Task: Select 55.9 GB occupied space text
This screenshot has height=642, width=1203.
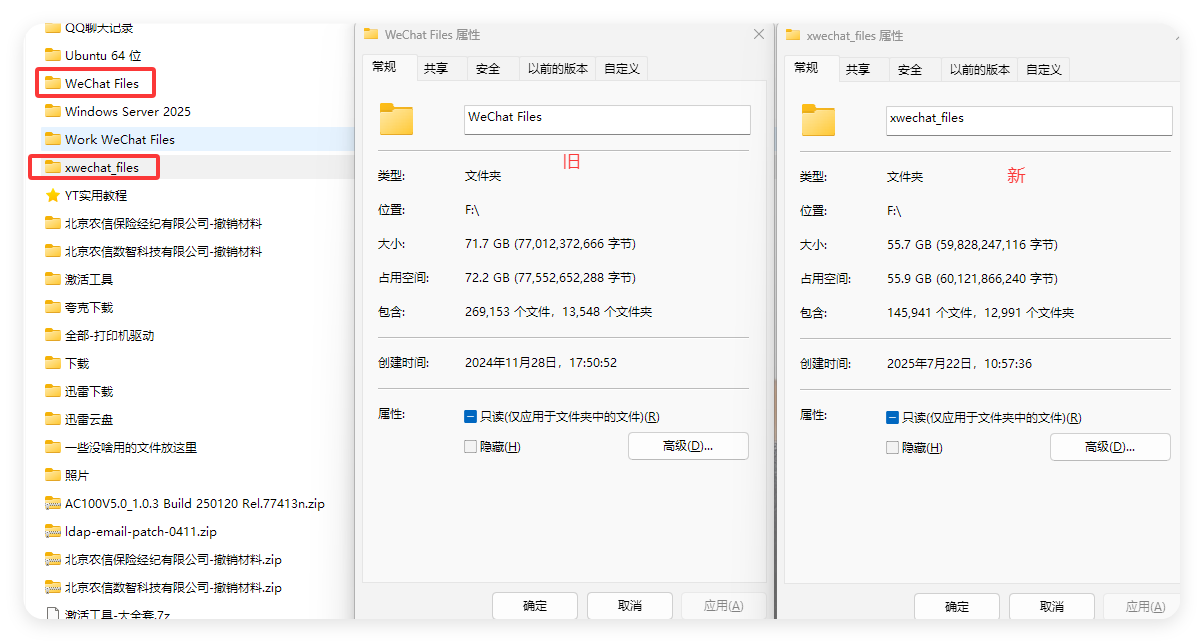Action: click(x=972, y=279)
